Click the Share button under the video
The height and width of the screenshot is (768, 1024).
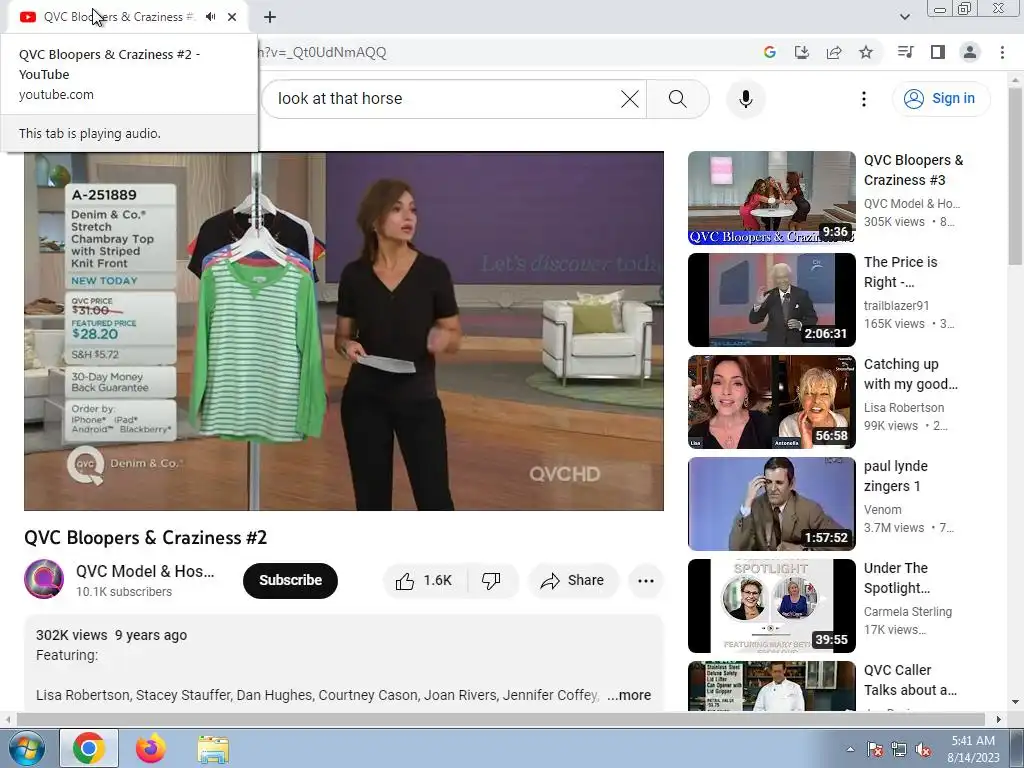tap(573, 581)
